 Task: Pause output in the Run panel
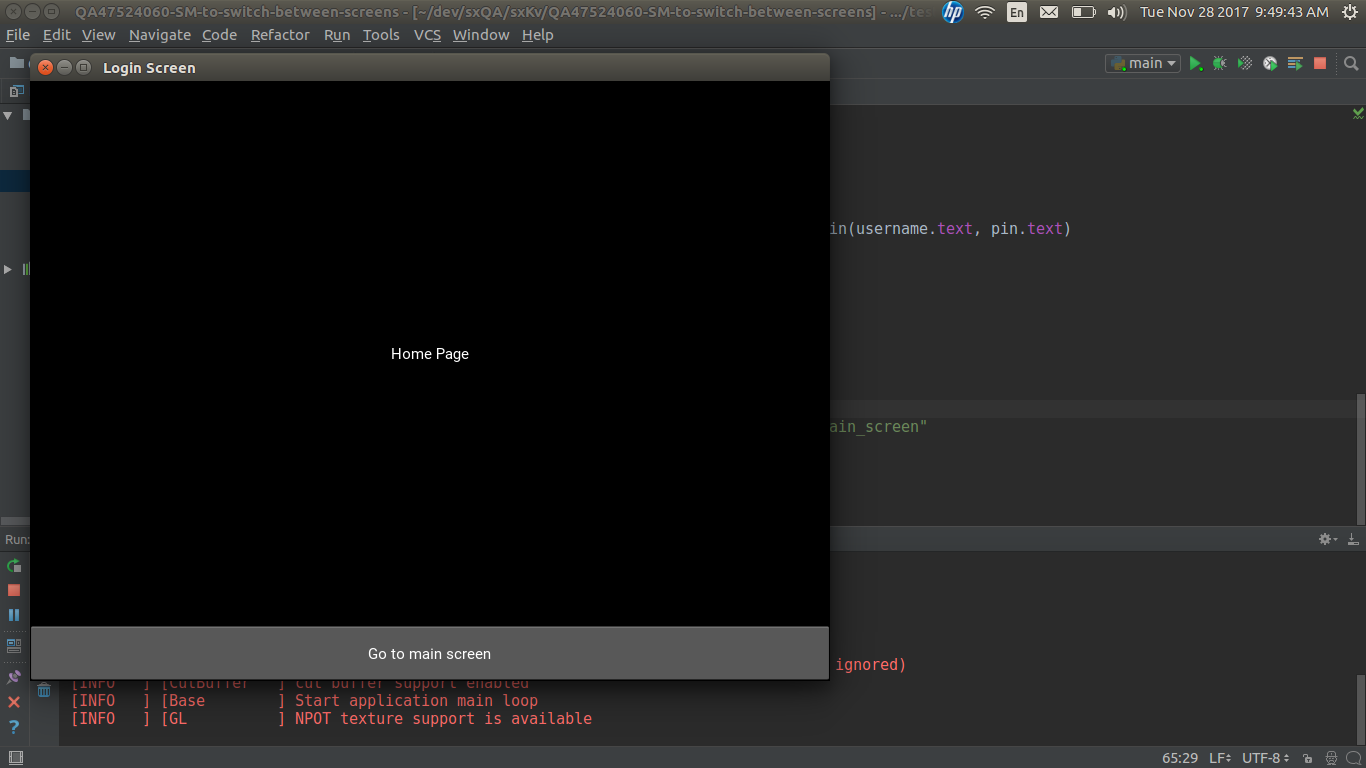(x=14, y=615)
